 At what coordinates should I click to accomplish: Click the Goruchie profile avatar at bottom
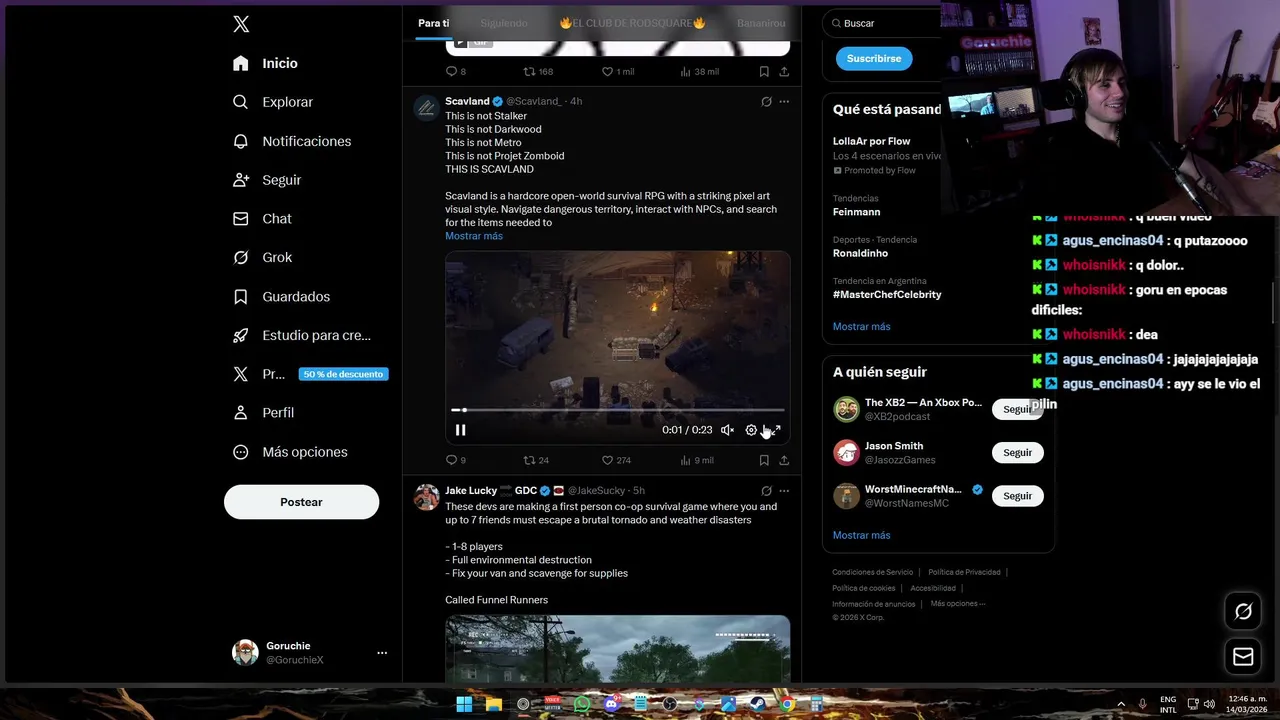pyautogui.click(x=245, y=653)
